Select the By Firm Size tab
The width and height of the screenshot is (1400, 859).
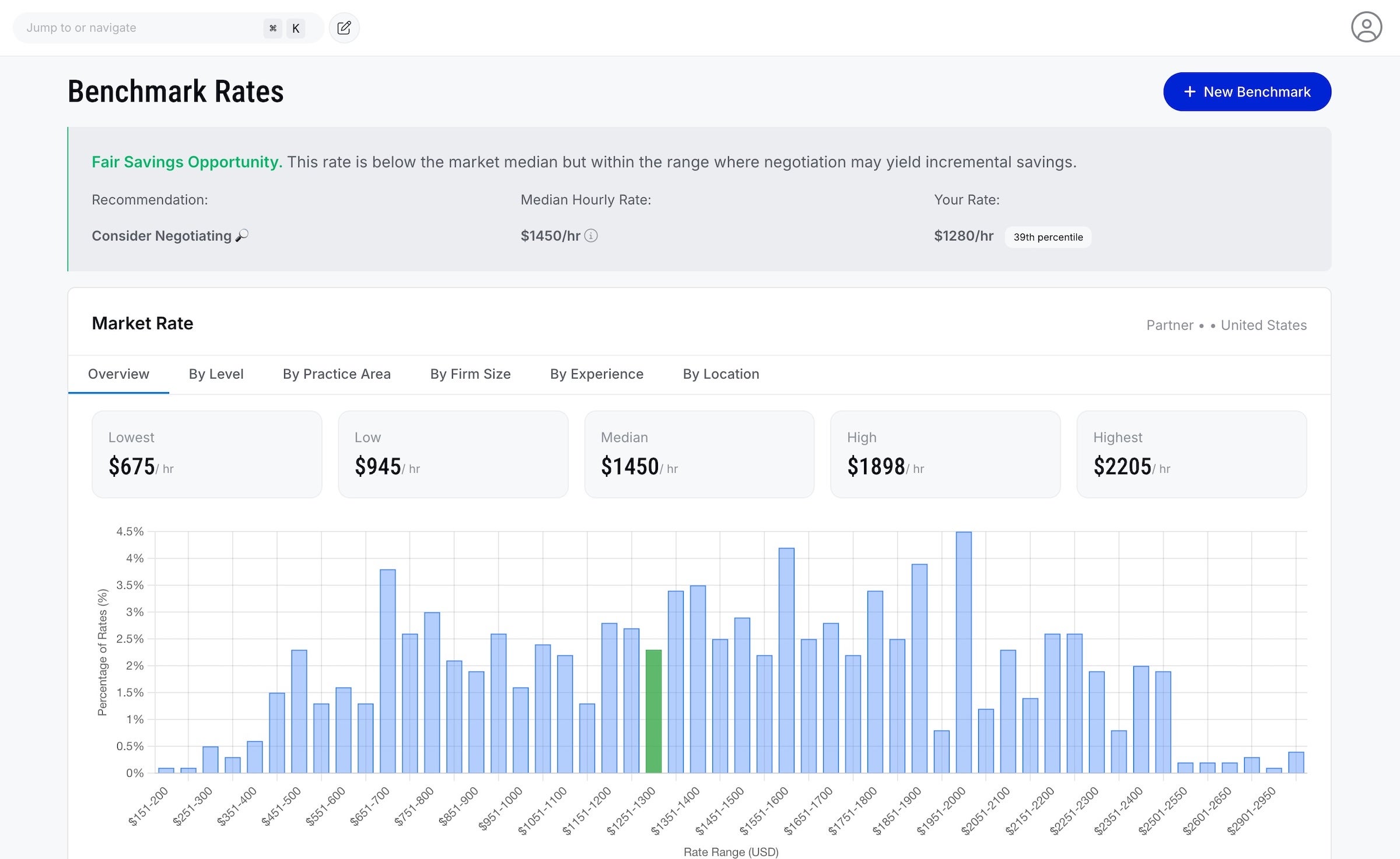(x=470, y=374)
